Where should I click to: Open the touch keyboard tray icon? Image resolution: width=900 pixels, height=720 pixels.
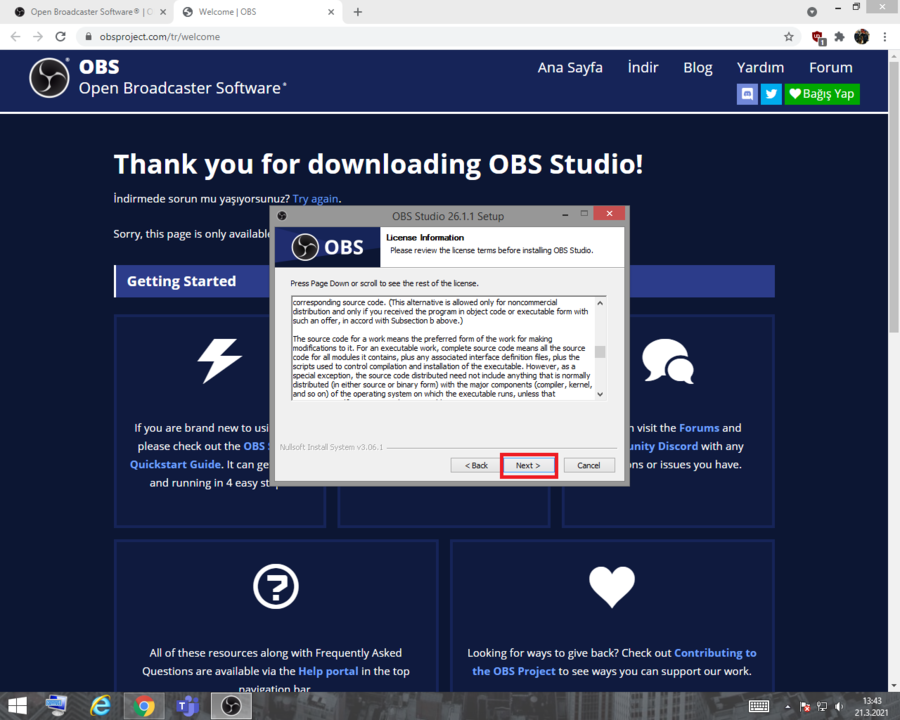coord(759,706)
